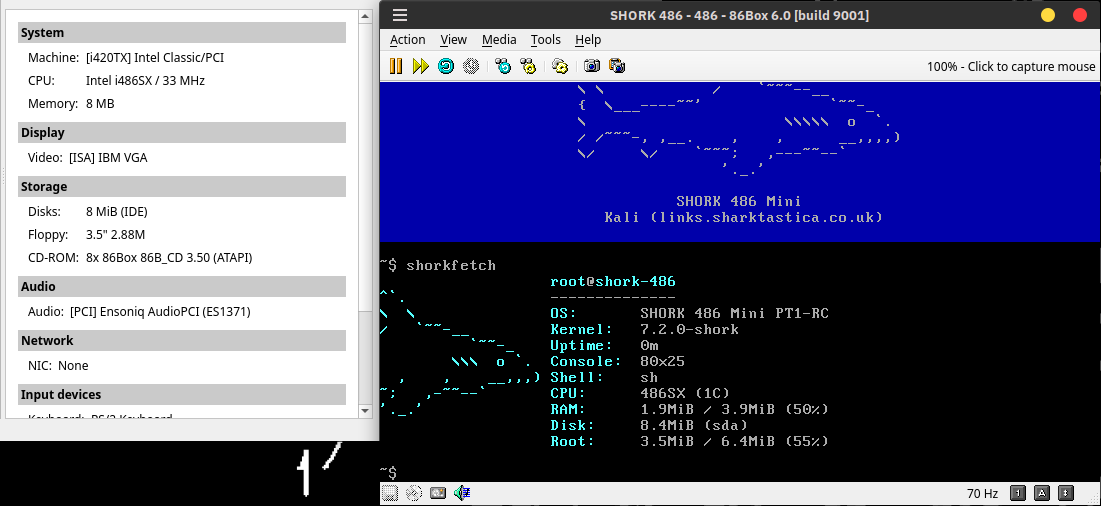Click the scroll-down arrow of the details panel
Viewport: 1101px width, 506px height.
tap(364, 411)
